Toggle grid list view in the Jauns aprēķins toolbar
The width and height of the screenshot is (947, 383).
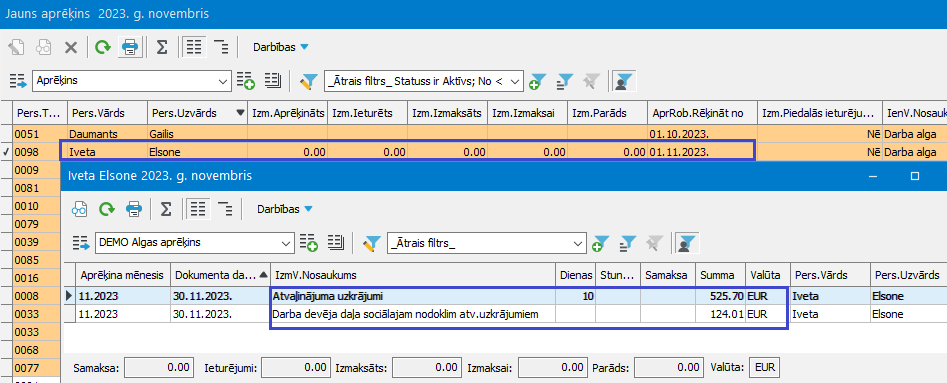[x=194, y=47]
